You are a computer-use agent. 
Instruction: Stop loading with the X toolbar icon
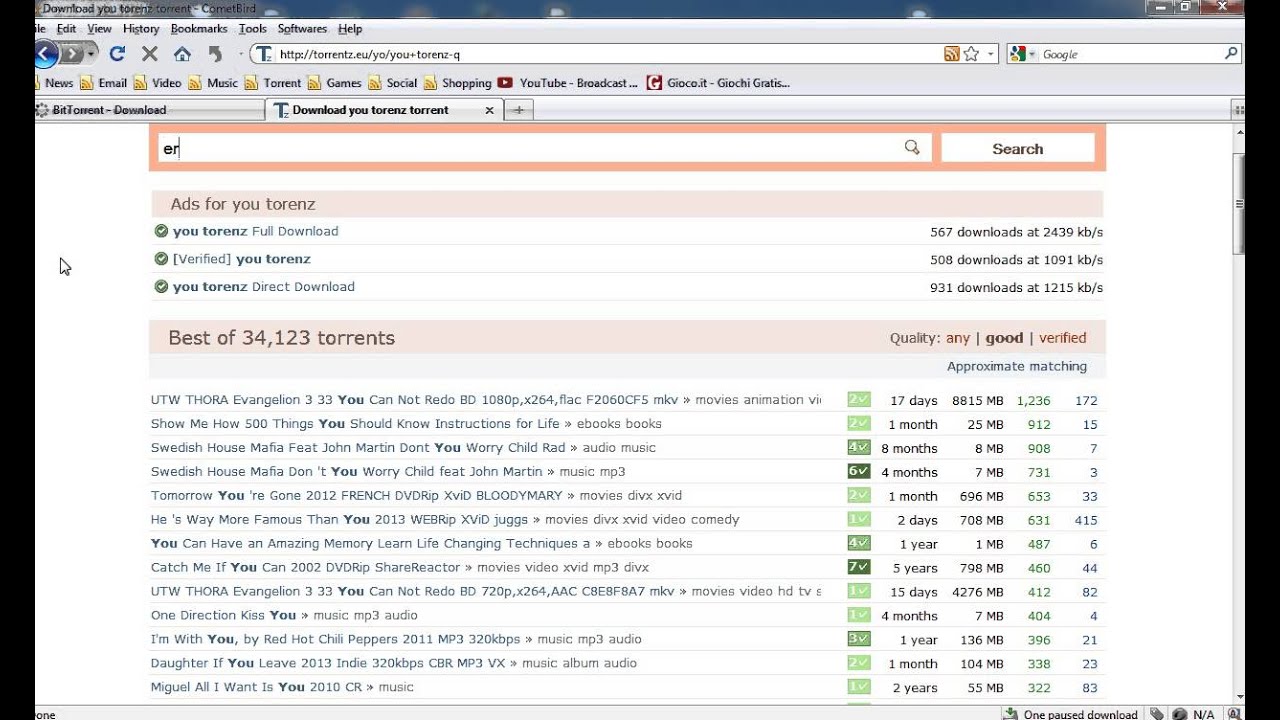150,54
